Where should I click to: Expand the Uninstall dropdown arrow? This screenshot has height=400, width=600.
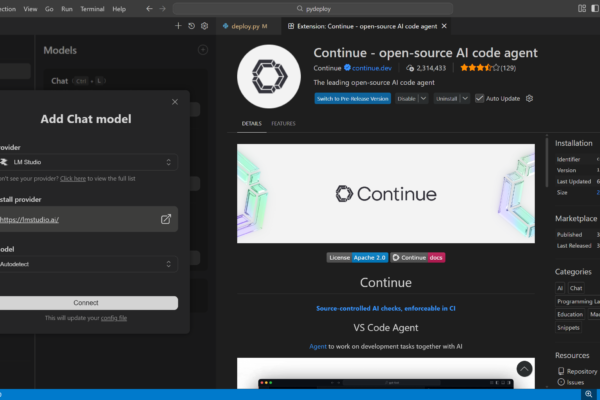click(x=463, y=98)
